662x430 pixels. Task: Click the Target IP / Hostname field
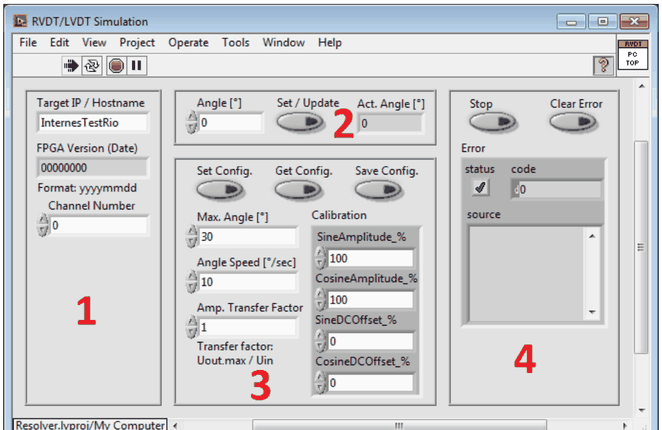tap(93, 123)
